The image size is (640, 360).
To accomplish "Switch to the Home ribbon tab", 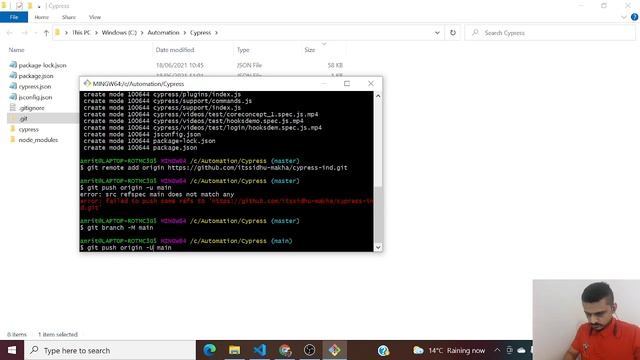I will [42, 17].
